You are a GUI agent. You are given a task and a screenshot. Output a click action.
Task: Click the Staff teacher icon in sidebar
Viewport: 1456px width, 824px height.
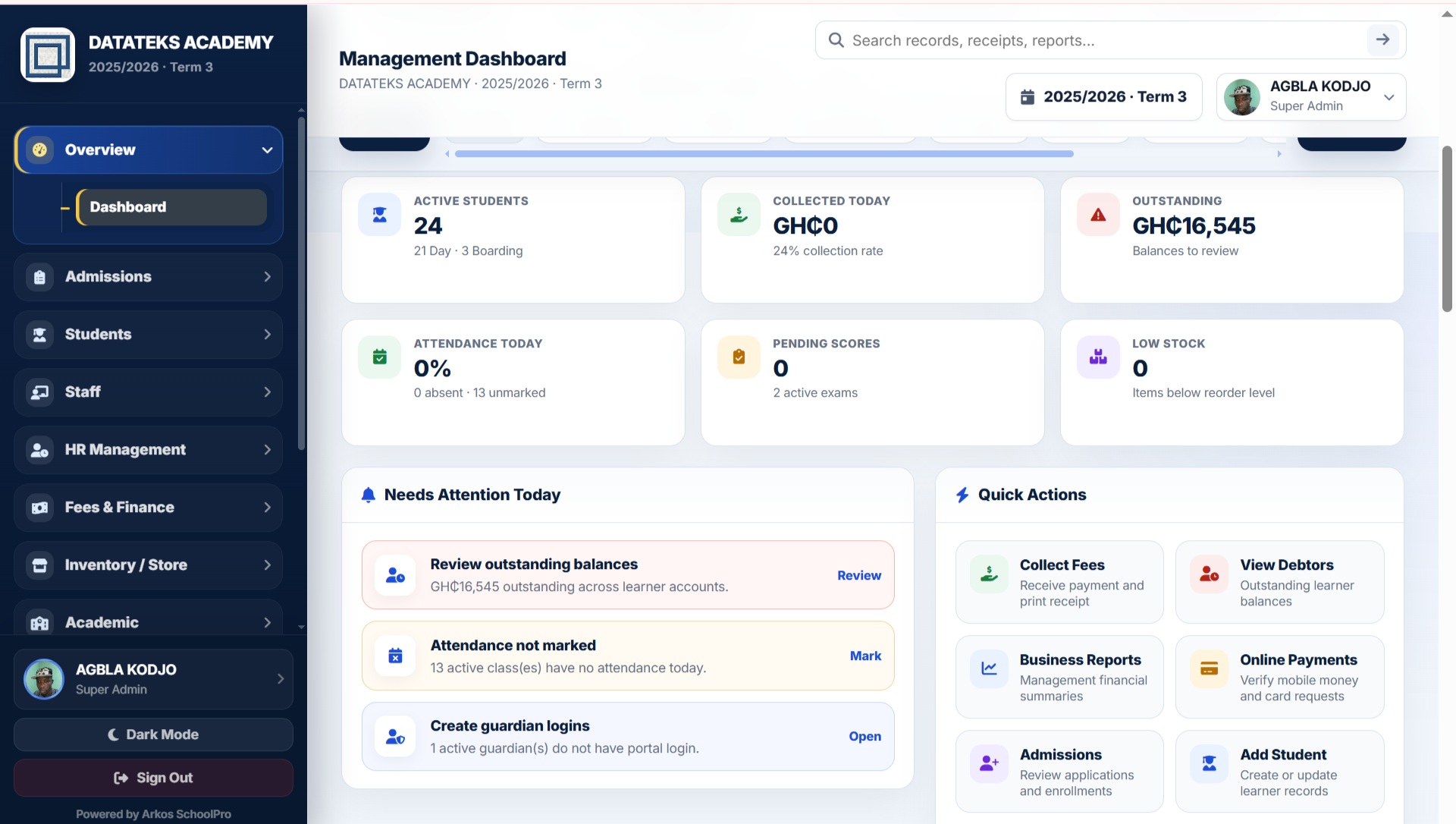pyautogui.click(x=39, y=392)
